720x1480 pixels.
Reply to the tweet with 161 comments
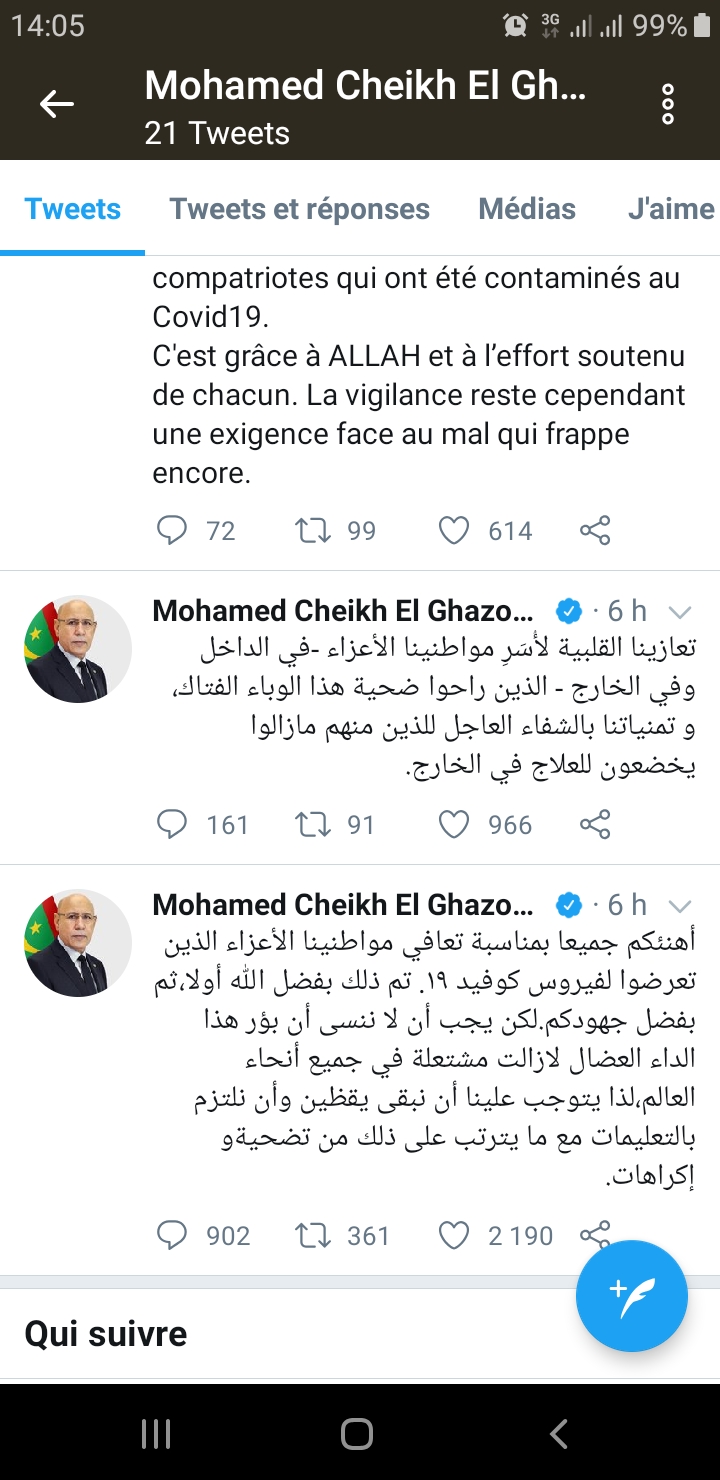tap(172, 824)
